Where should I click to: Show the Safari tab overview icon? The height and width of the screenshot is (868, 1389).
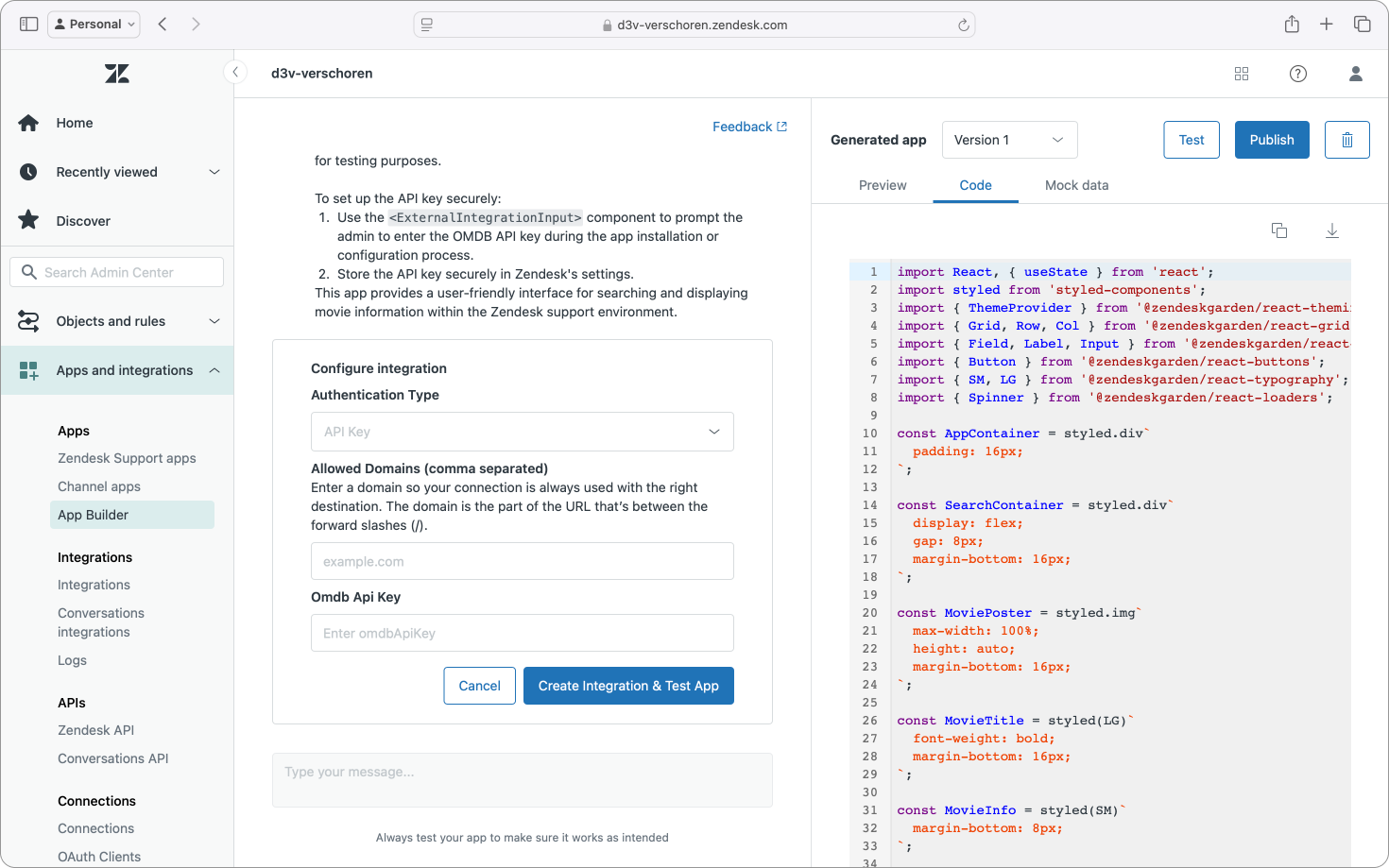pos(1363,24)
